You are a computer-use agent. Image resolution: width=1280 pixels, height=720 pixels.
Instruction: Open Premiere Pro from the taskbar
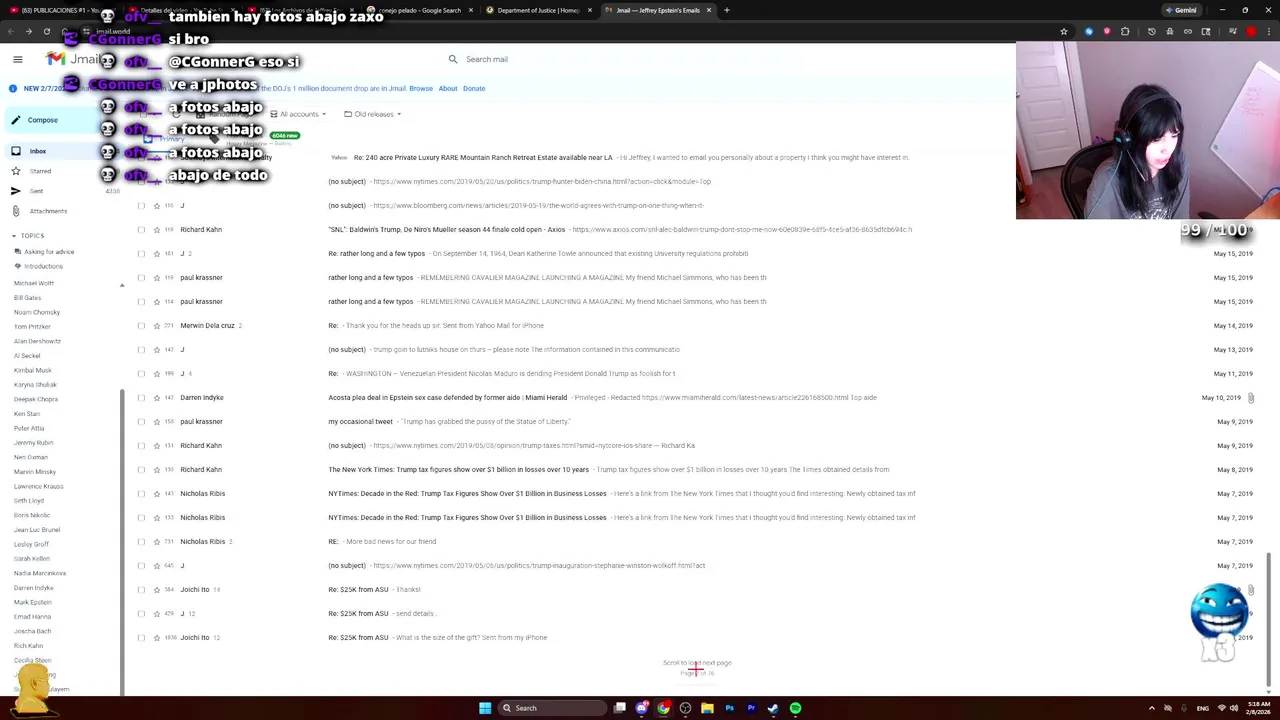click(x=751, y=708)
